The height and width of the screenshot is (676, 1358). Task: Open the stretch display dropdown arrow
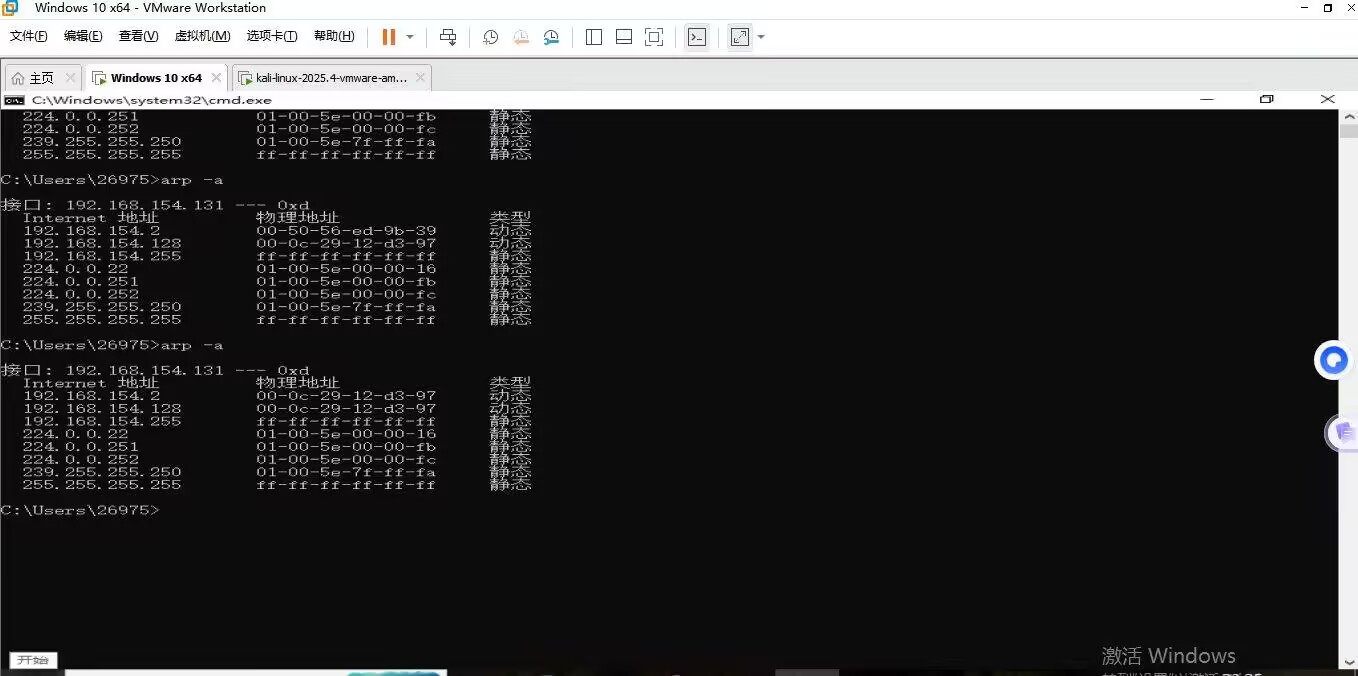click(x=761, y=37)
